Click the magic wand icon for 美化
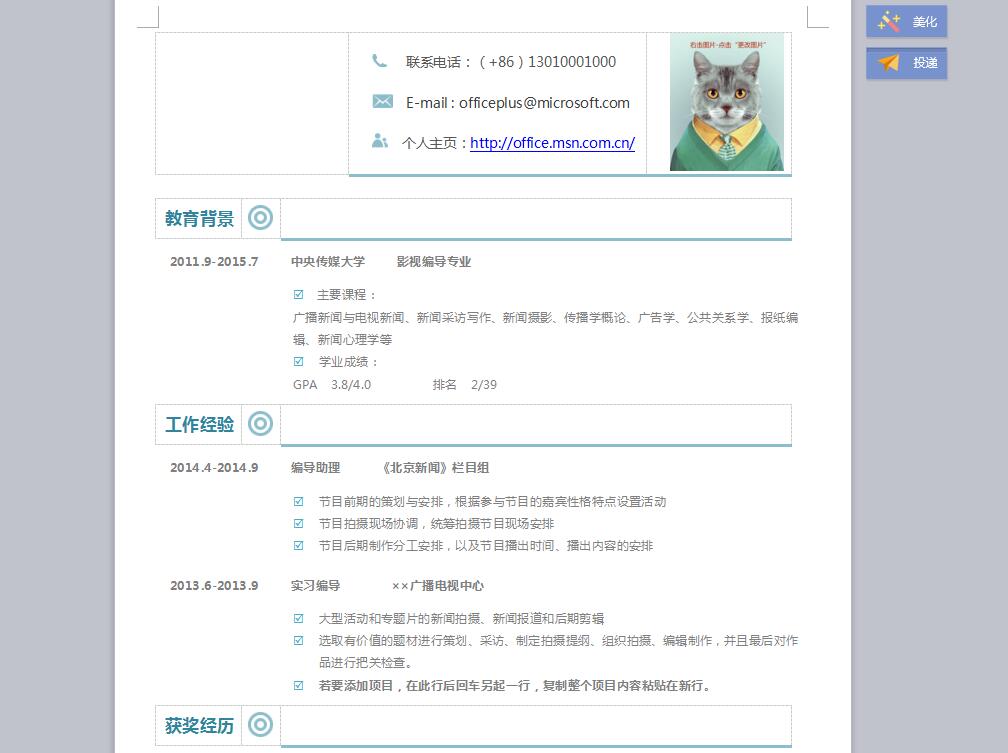 coord(888,21)
